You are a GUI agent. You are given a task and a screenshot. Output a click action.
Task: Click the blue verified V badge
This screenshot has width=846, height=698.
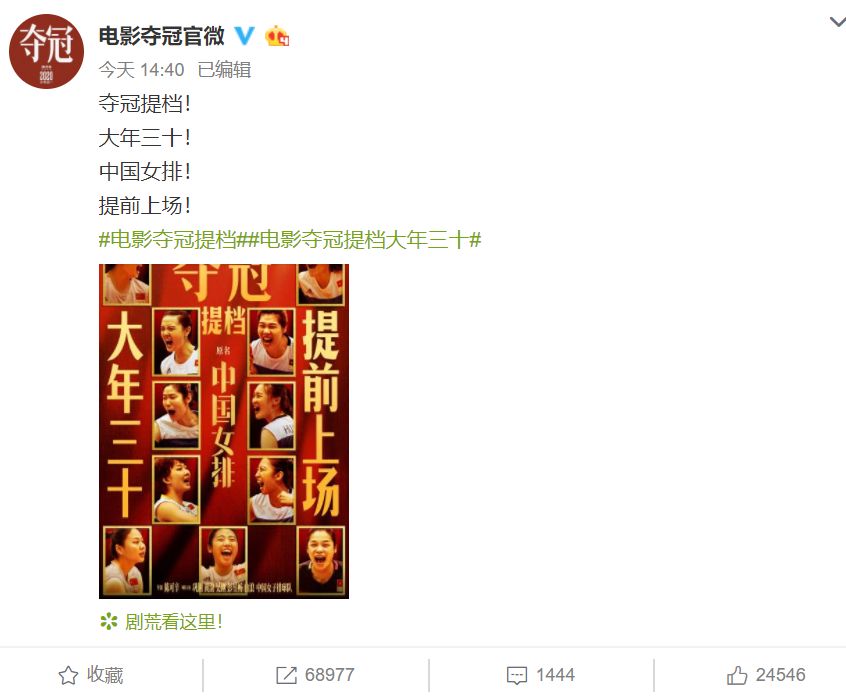[244, 36]
